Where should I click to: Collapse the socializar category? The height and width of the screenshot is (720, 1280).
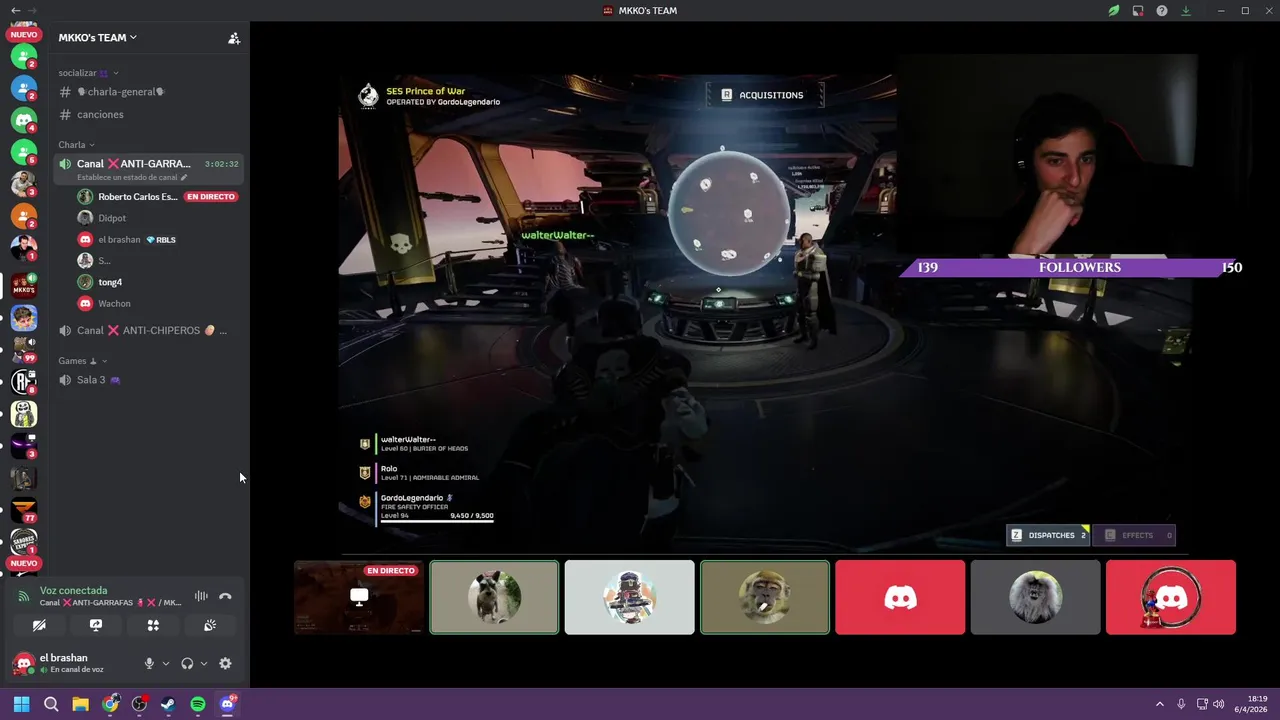click(x=89, y=73)
